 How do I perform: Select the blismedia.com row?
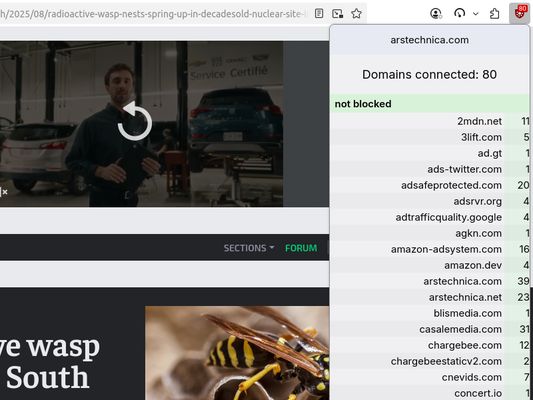pos(429,313)
